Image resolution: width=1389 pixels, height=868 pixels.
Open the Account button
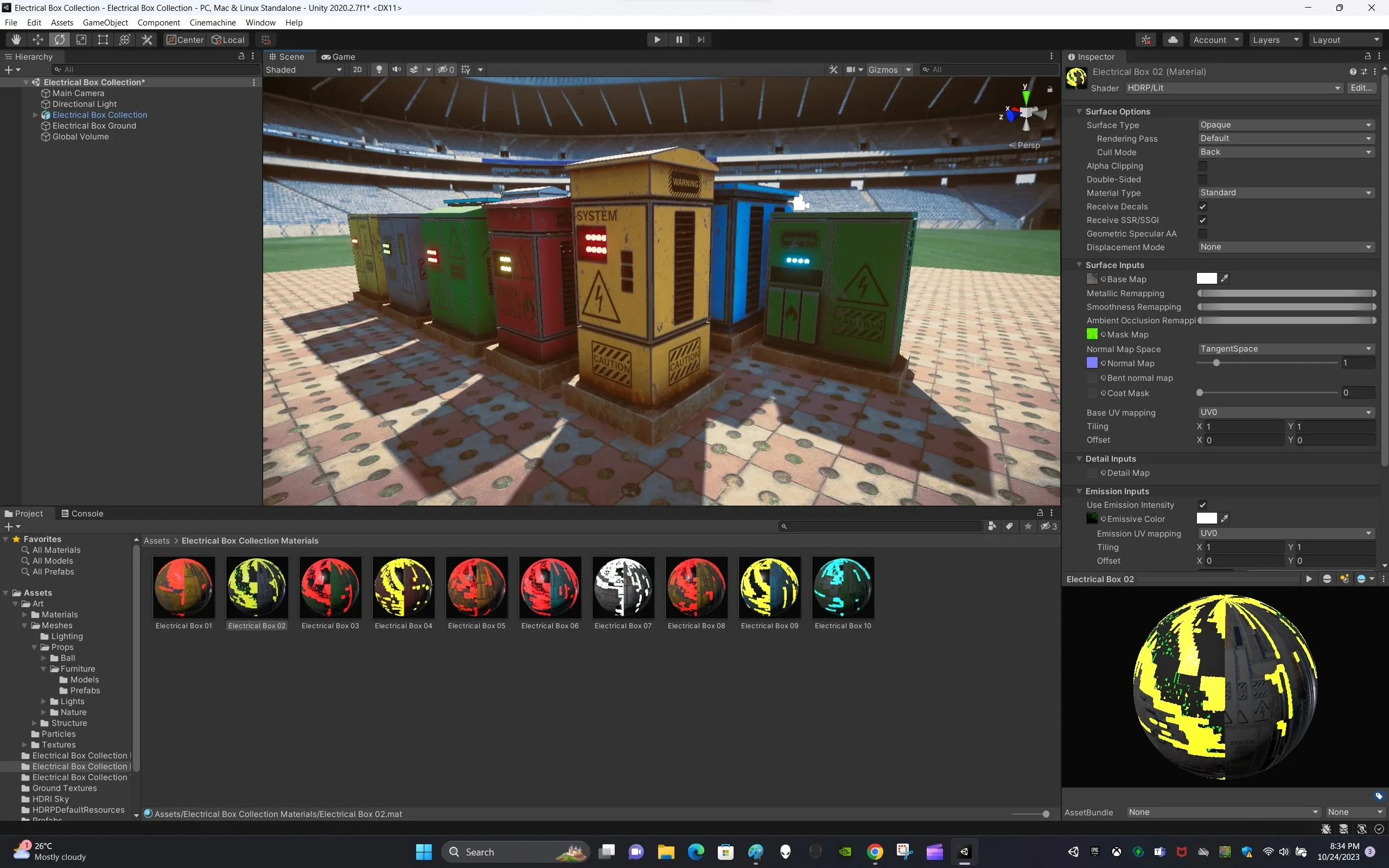pos(1216,40)
